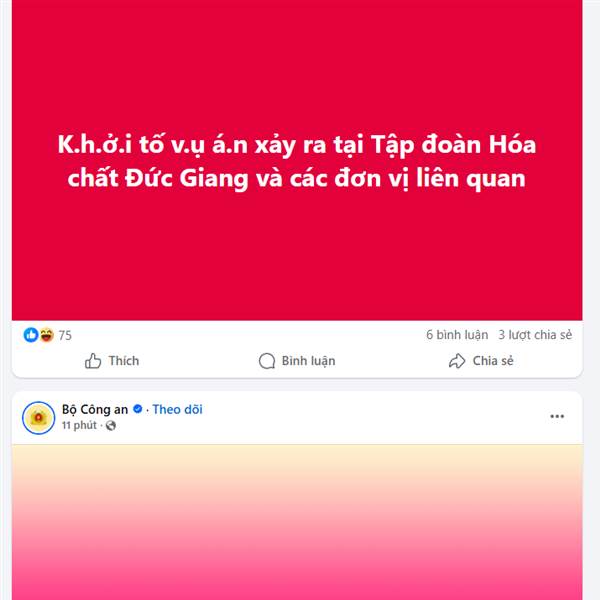Click the blue Like reaction icon

[x=31, y=335]
